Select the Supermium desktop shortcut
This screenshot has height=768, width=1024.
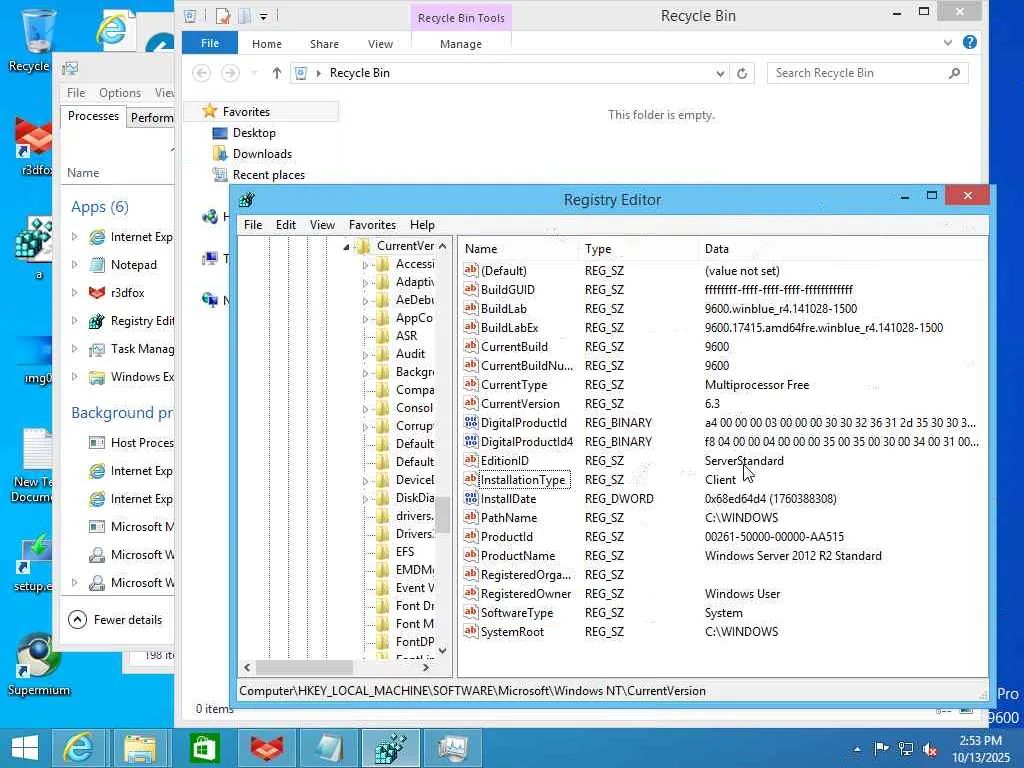pos(39,665)
